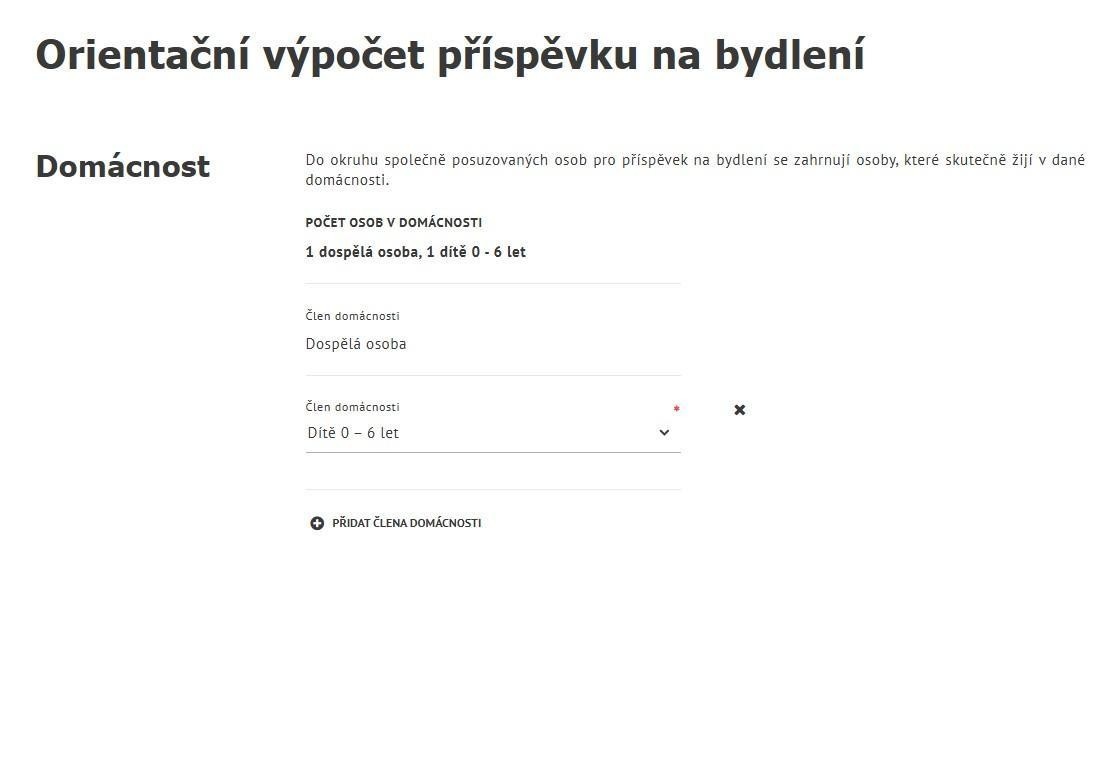
Task: Click the first "Člen domácnosti" label
Action: click(x=352, y=316)
